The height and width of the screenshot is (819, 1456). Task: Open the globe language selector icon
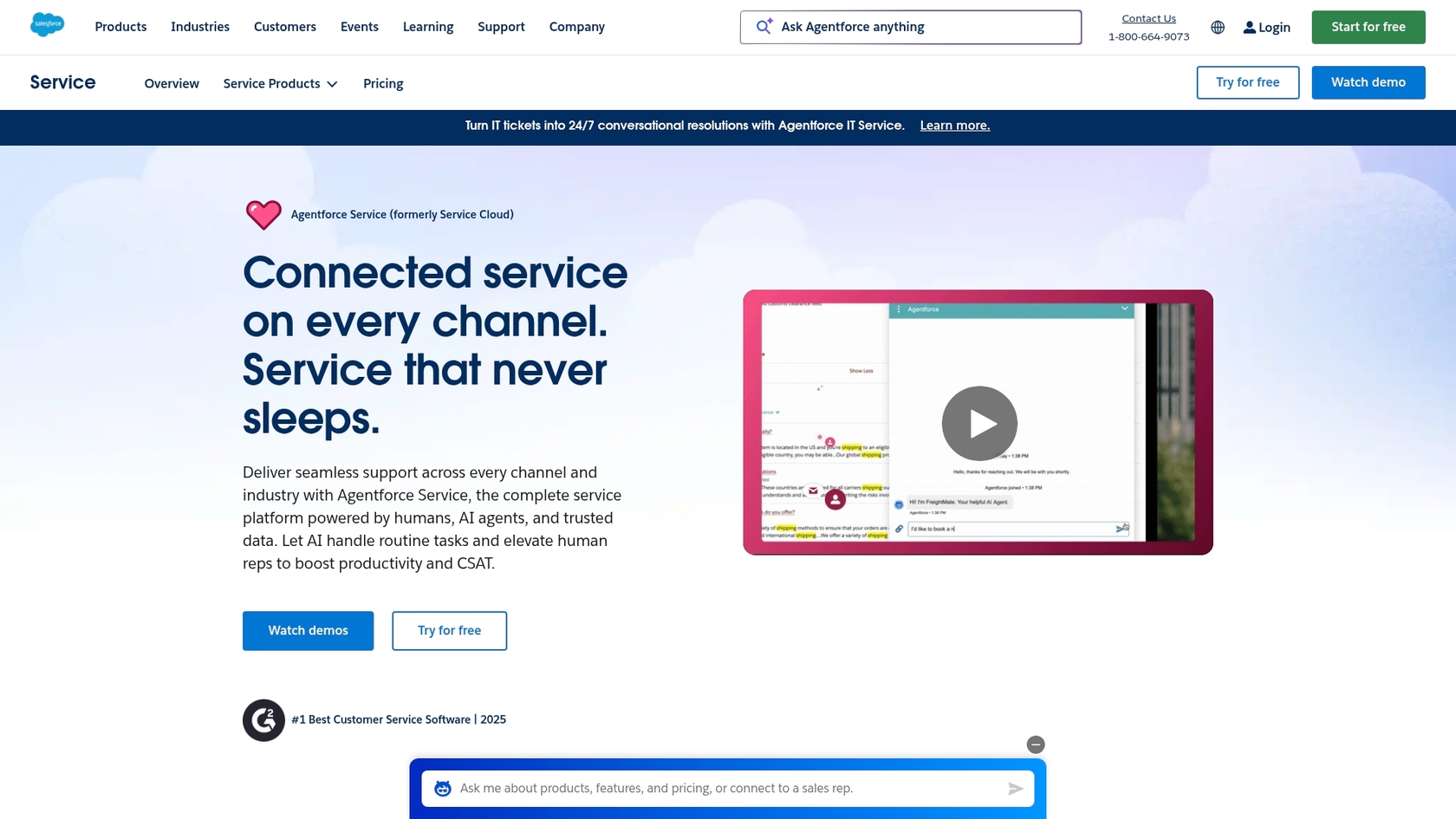pyautogui.click(x=1217, y=27)
